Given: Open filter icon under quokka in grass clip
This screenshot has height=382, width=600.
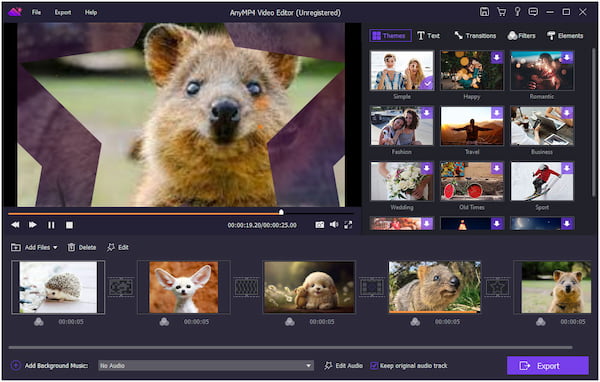Looking at the screenshot, I should point(415,322).
